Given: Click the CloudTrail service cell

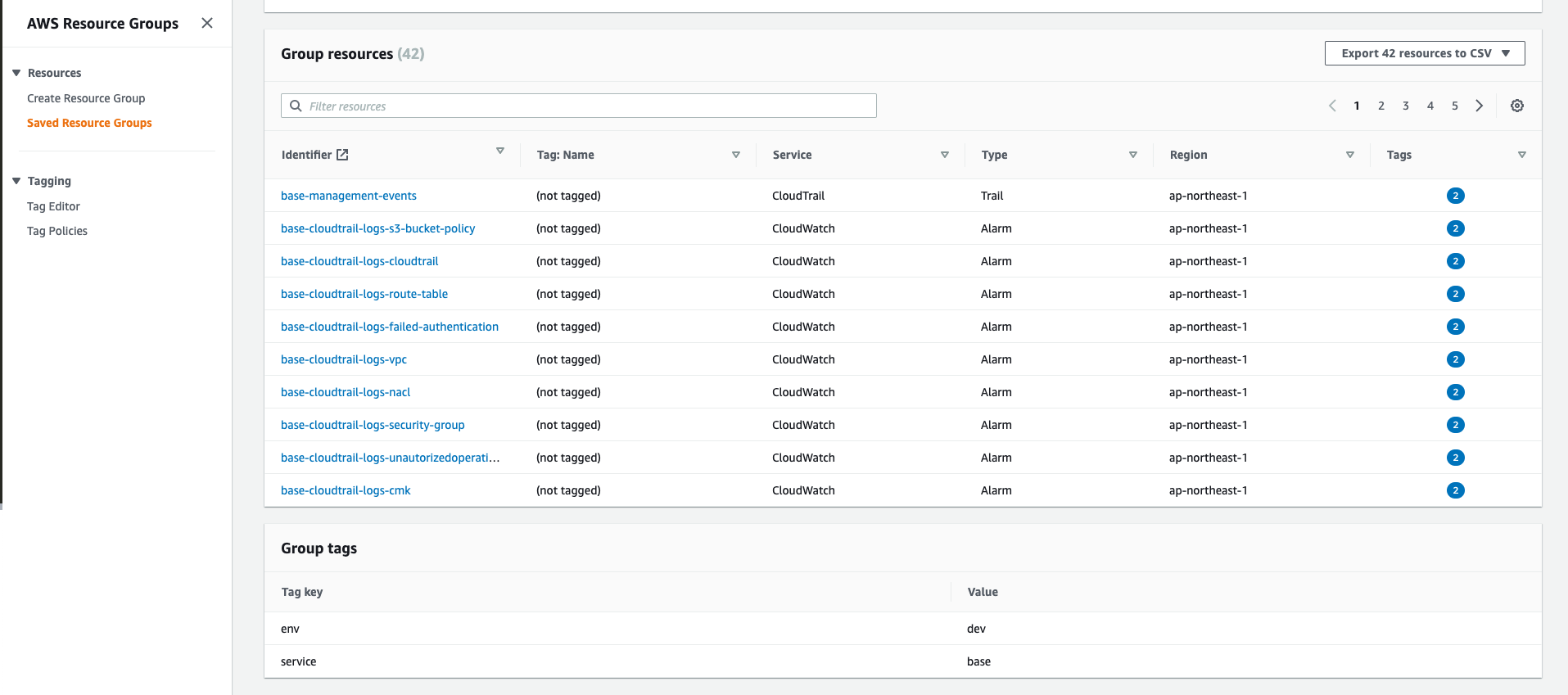Looking at the screenshot, I should [798, 196].
